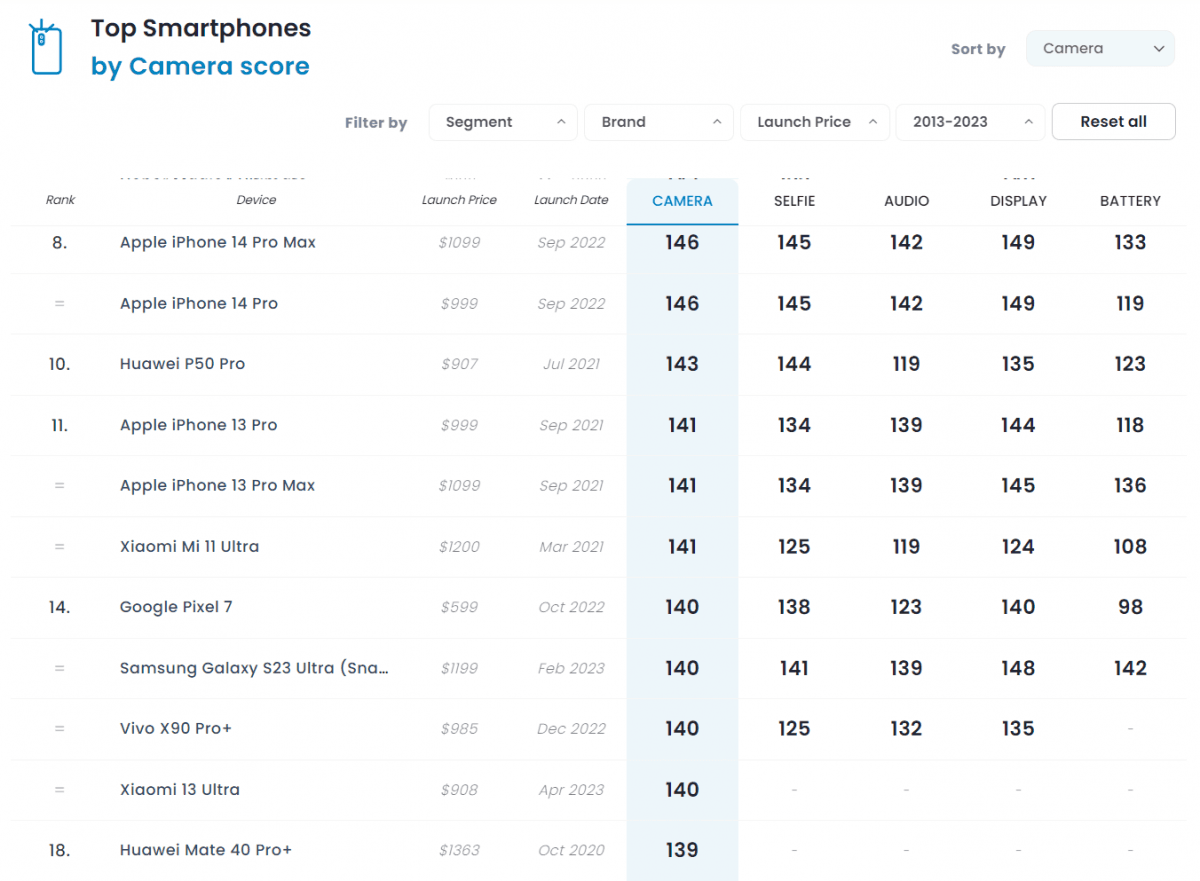Click camera score 146 for iPhone 14 Pro Max
Screen dimensions: 1200x881
pos(682,242)
